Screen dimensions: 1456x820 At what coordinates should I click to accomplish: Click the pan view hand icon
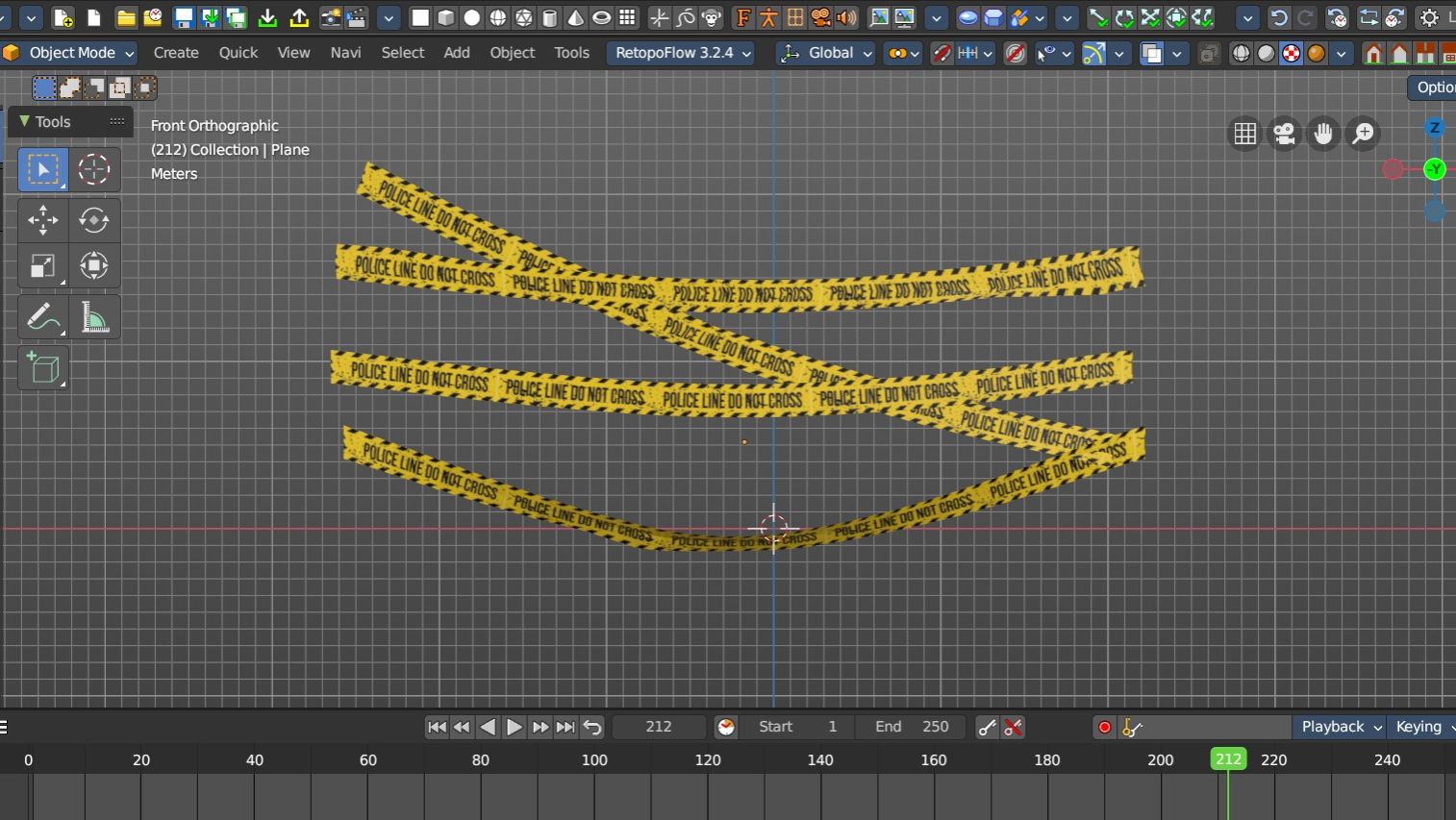coord(1323,134)
